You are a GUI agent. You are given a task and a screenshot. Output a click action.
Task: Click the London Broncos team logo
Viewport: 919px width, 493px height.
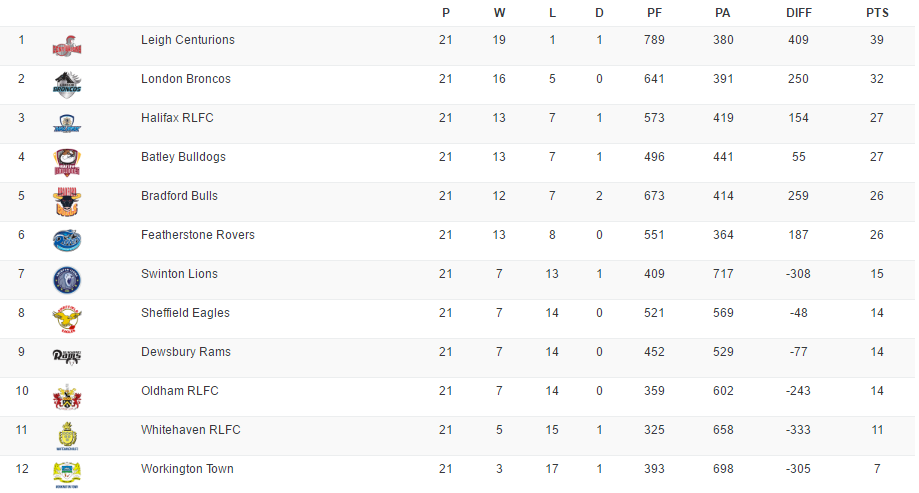click(67, 84)
